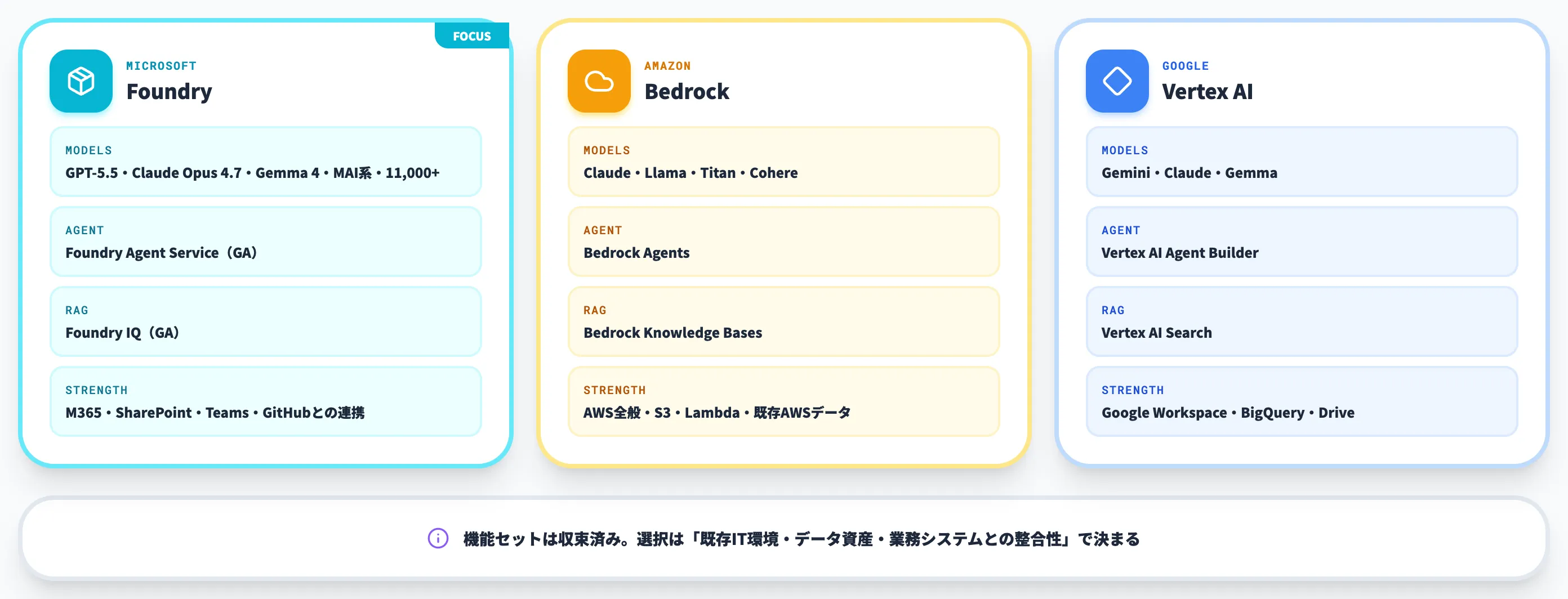The height and width of the screenshot is (599, 1568).
Task: Click the Amazon Bedrock cloud icon
Action: pyautogui.click(x=599, y=81)
